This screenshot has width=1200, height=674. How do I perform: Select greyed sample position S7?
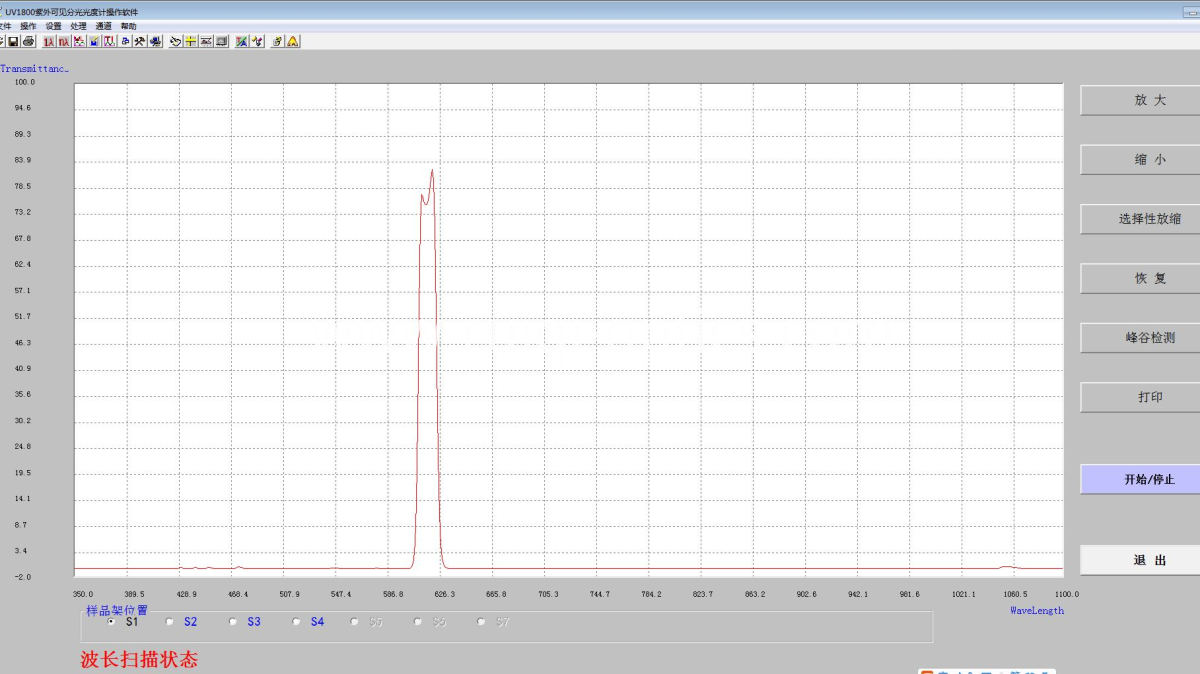481,622
